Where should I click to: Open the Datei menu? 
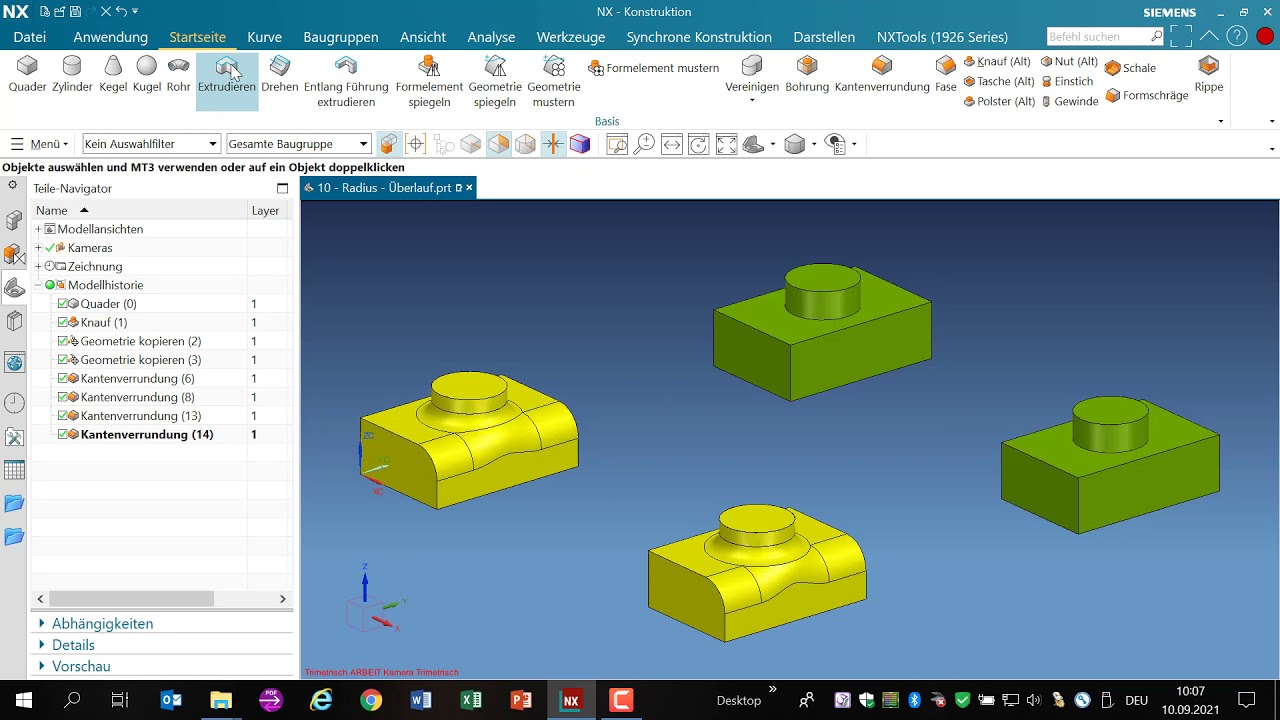30,37
